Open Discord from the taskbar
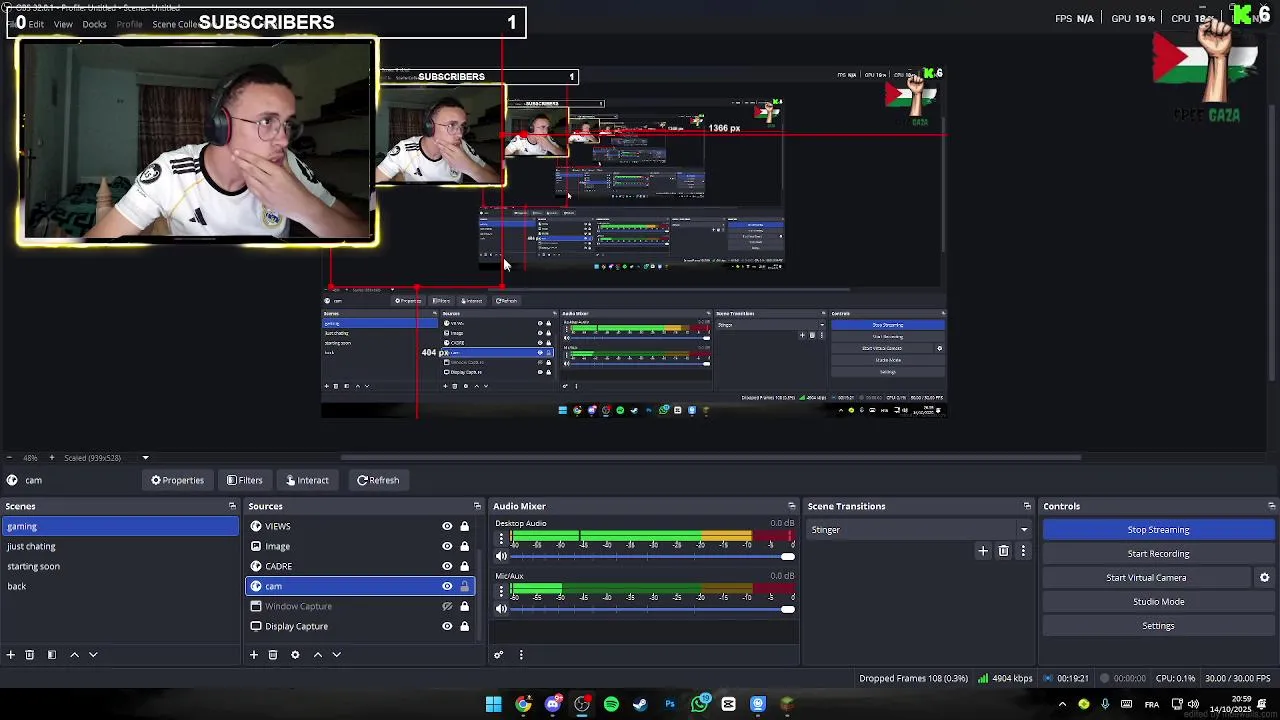The height and width of the screenshot is (720, 1280). (x=553, y=704)
